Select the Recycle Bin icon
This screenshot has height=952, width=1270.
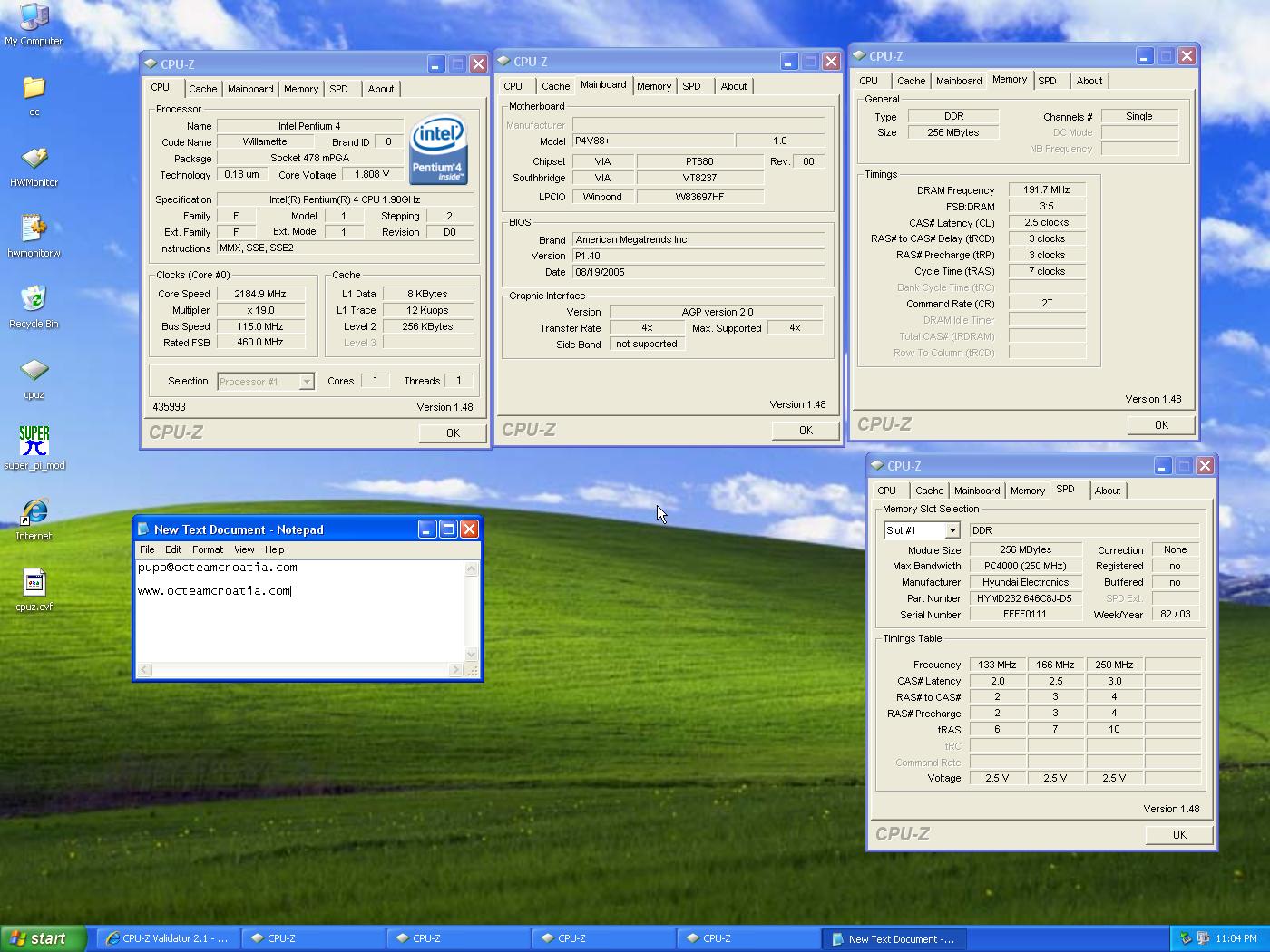pos(34,307)
